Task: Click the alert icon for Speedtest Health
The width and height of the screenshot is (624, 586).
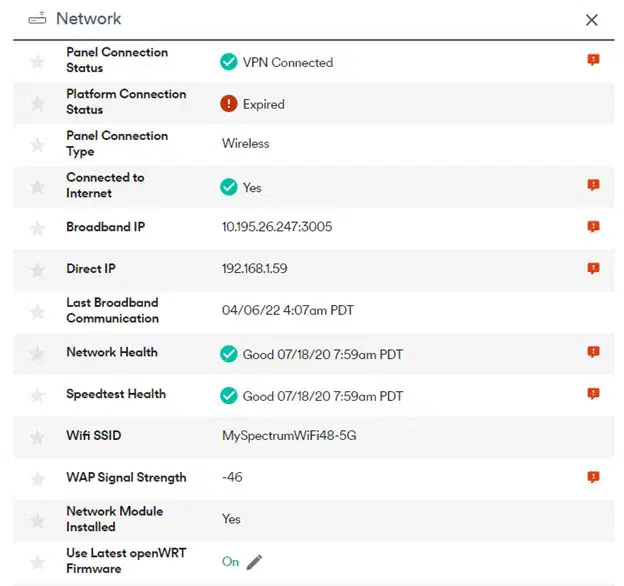Action: point(593,393)
